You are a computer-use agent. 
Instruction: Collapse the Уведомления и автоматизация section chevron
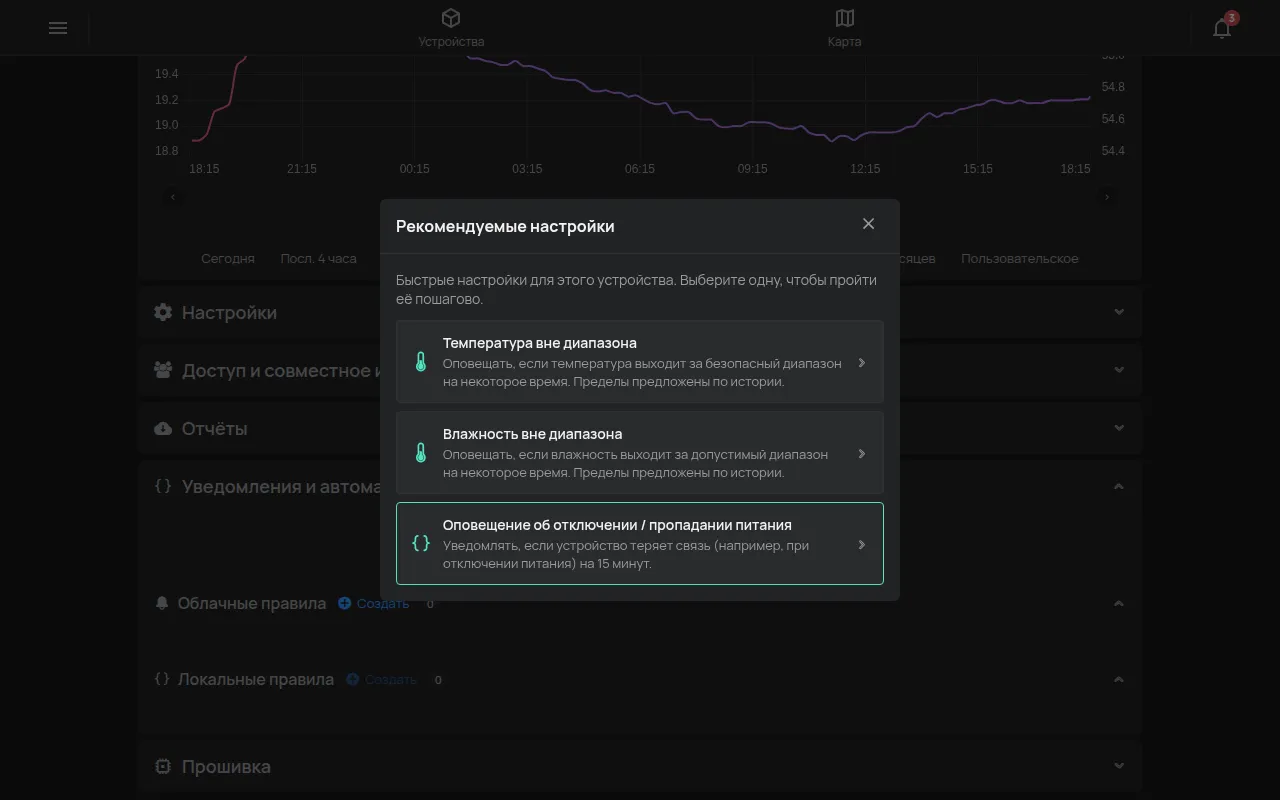pyautogui.click(x=1119, y=486)
